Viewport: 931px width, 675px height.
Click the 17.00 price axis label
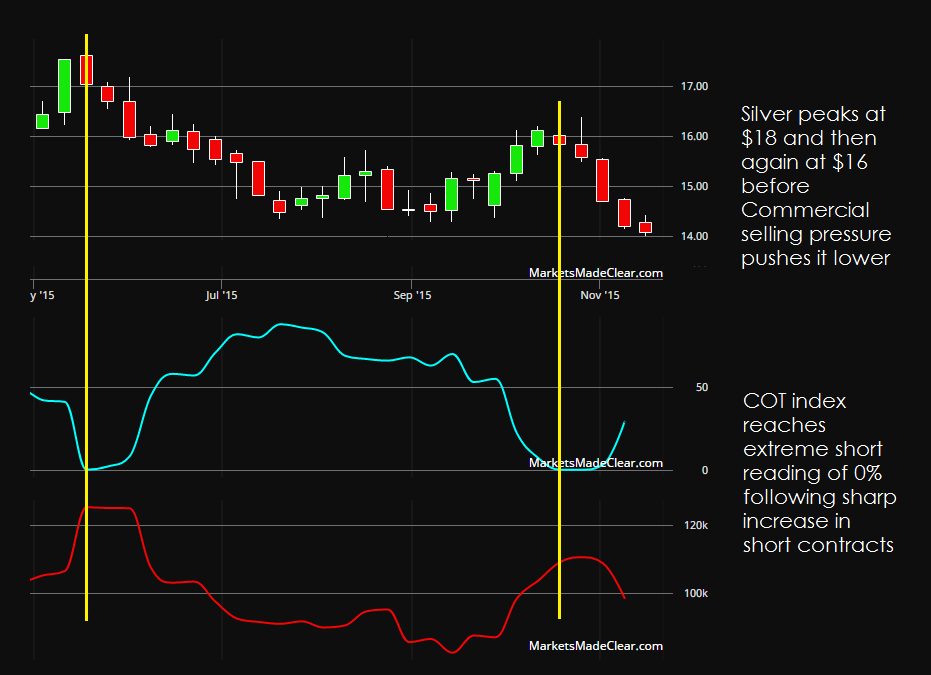point(694,87)
